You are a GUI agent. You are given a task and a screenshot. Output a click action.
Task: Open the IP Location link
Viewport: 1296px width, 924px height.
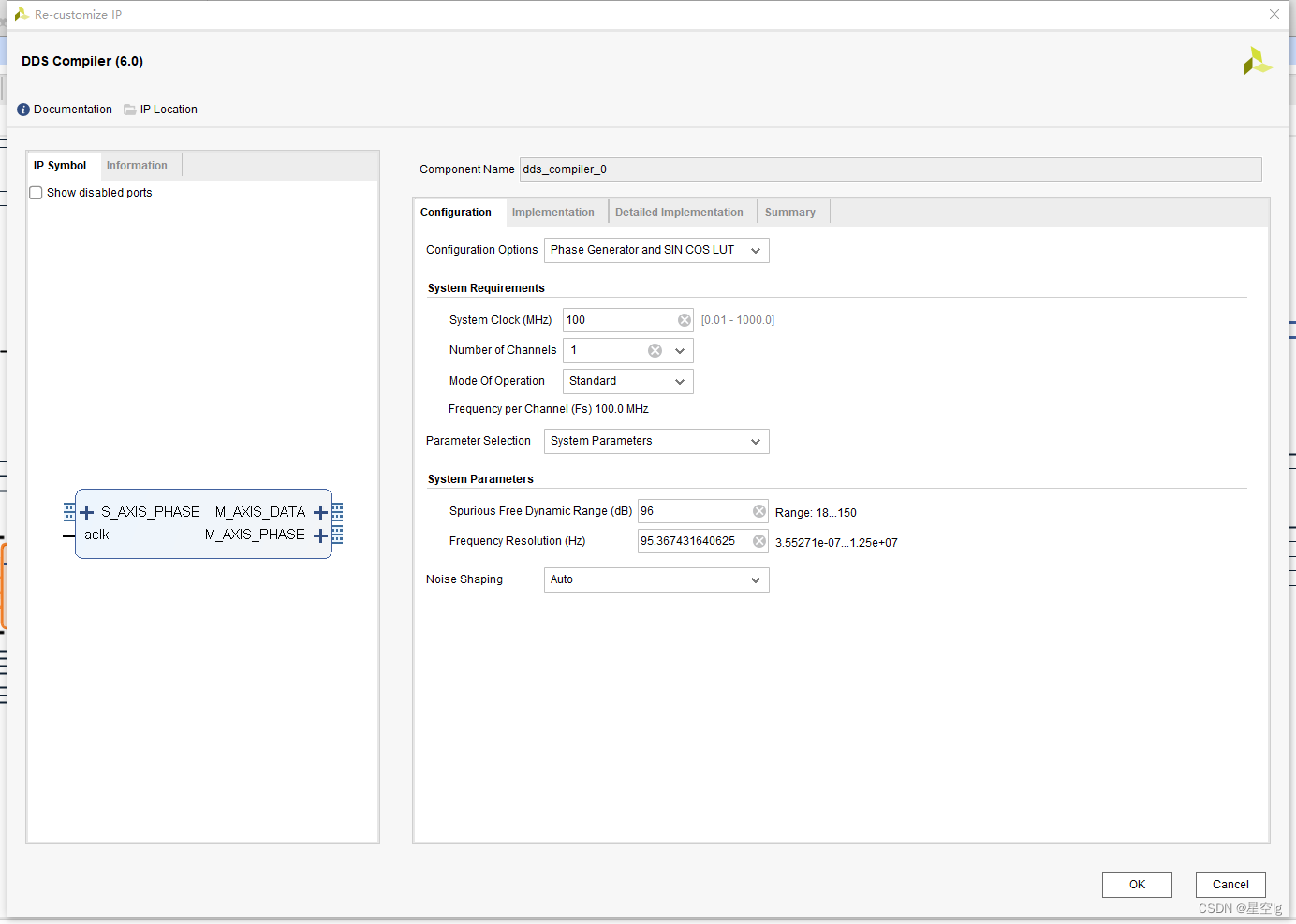tap(169, 110)
